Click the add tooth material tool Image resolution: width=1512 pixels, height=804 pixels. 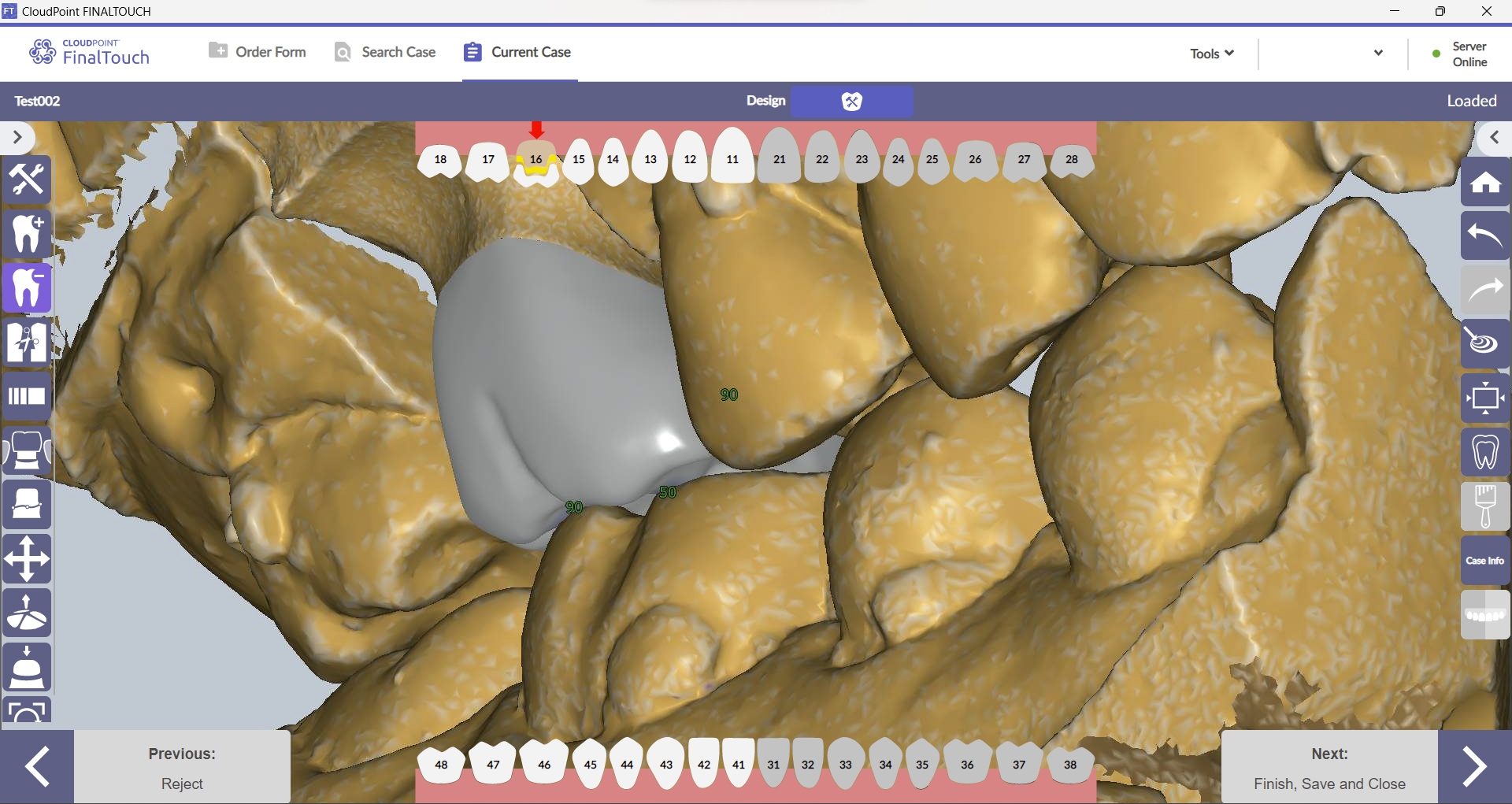pos(27,234)
